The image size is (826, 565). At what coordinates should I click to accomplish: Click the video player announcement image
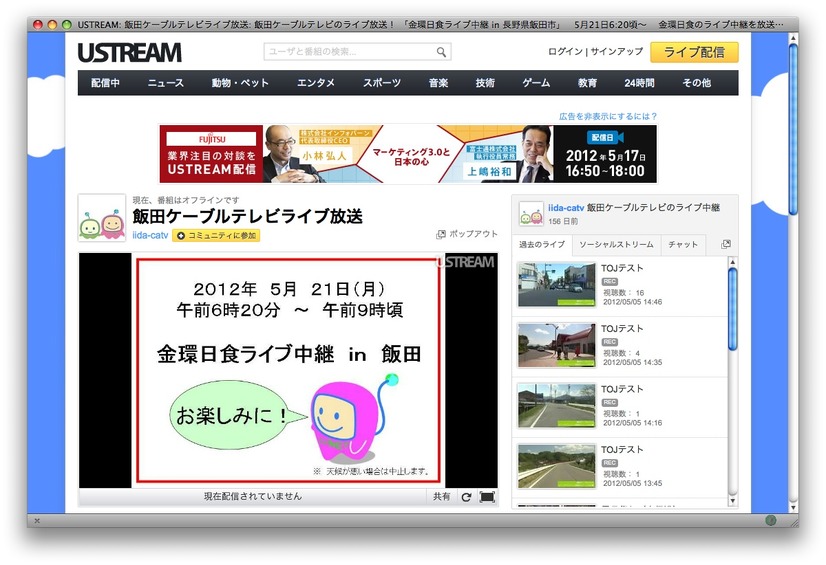pos(288,370)
